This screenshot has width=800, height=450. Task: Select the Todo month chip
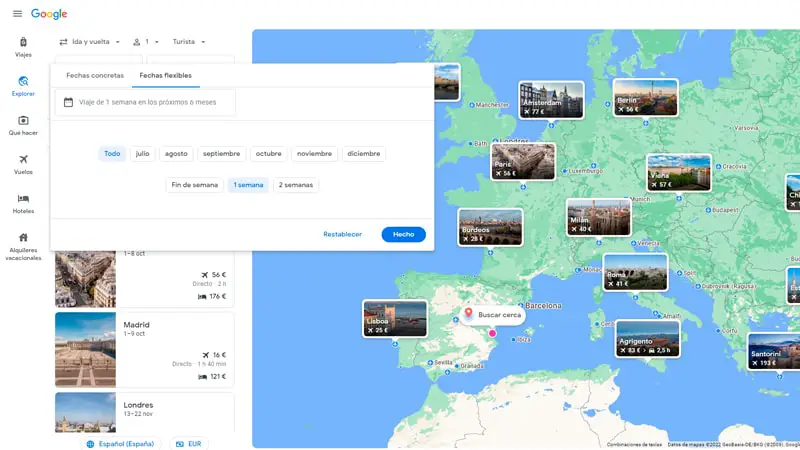tap(112, 154)
